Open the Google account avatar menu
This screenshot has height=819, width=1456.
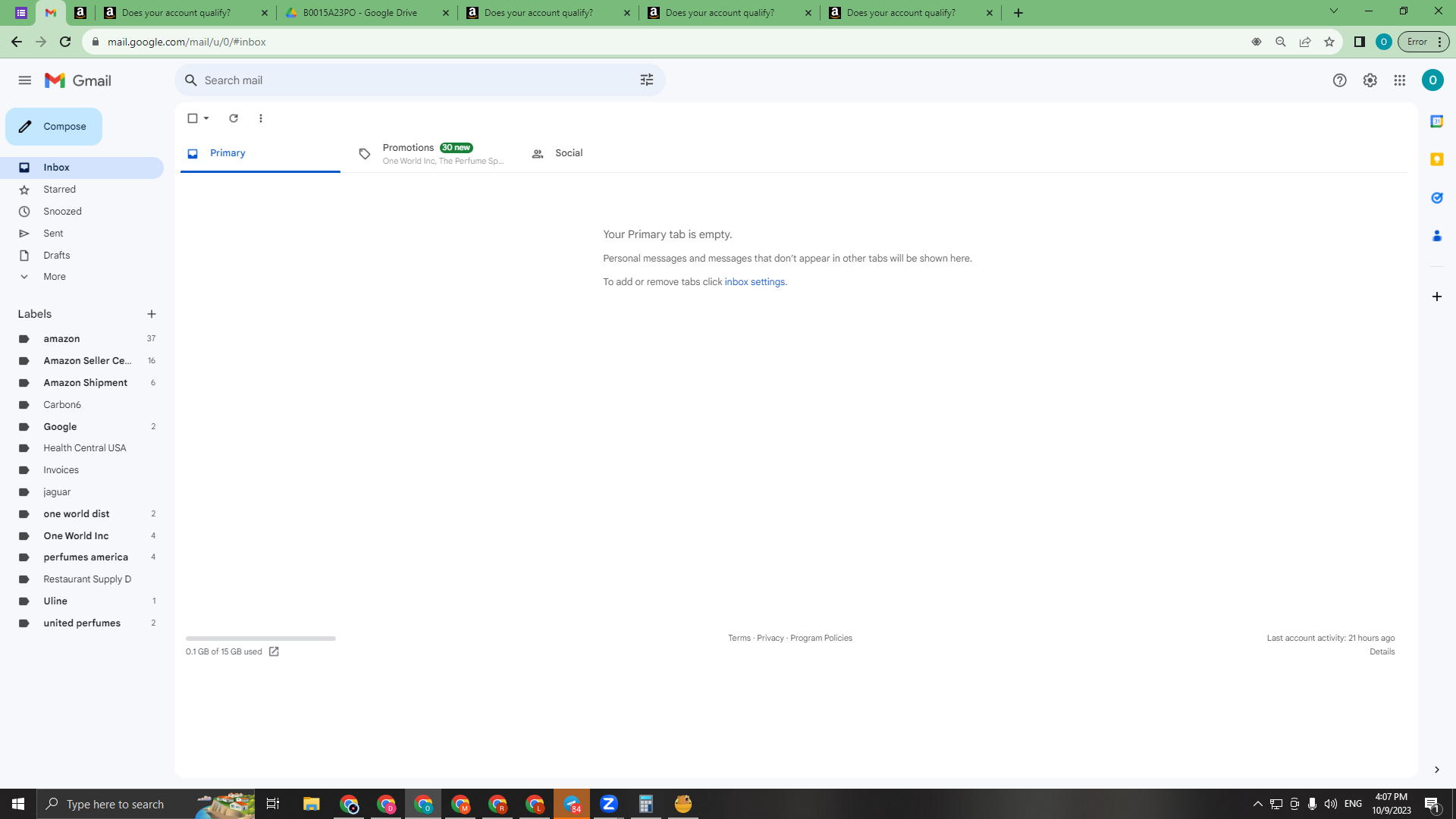point(1432,80)
